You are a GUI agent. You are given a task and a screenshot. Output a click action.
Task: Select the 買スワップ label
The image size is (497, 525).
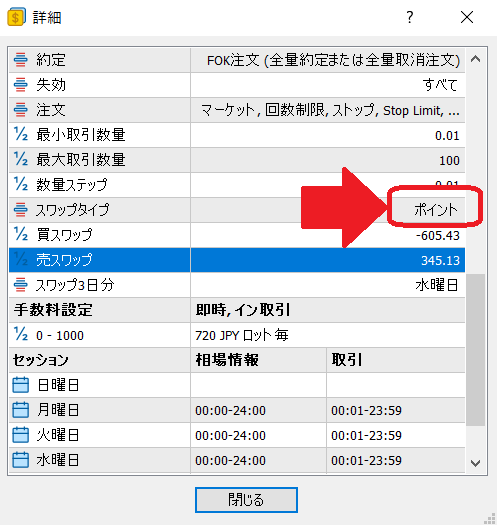tap(64, 235)
